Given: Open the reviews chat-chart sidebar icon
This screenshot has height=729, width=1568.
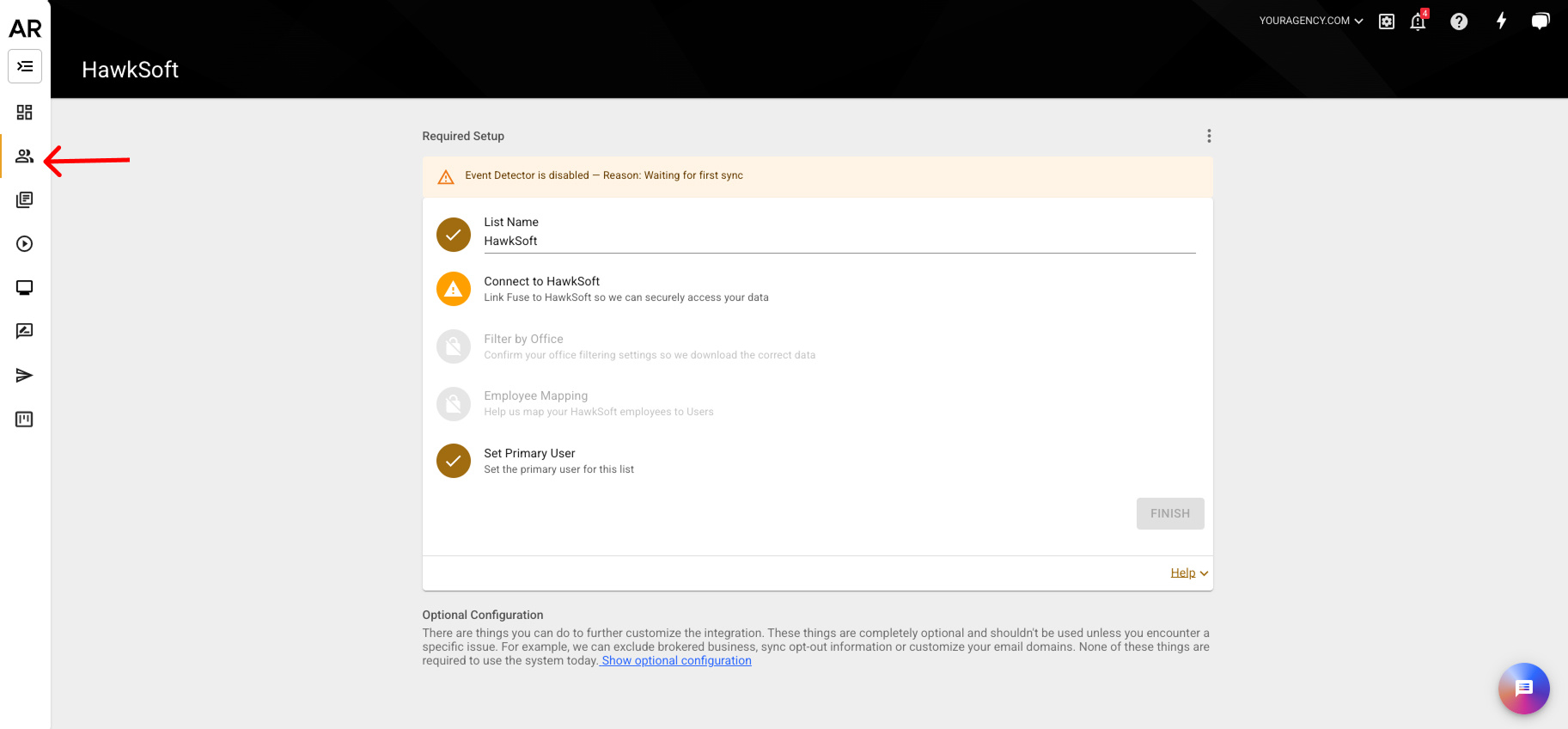Looking at the screenshot, I should click(25, 331).
